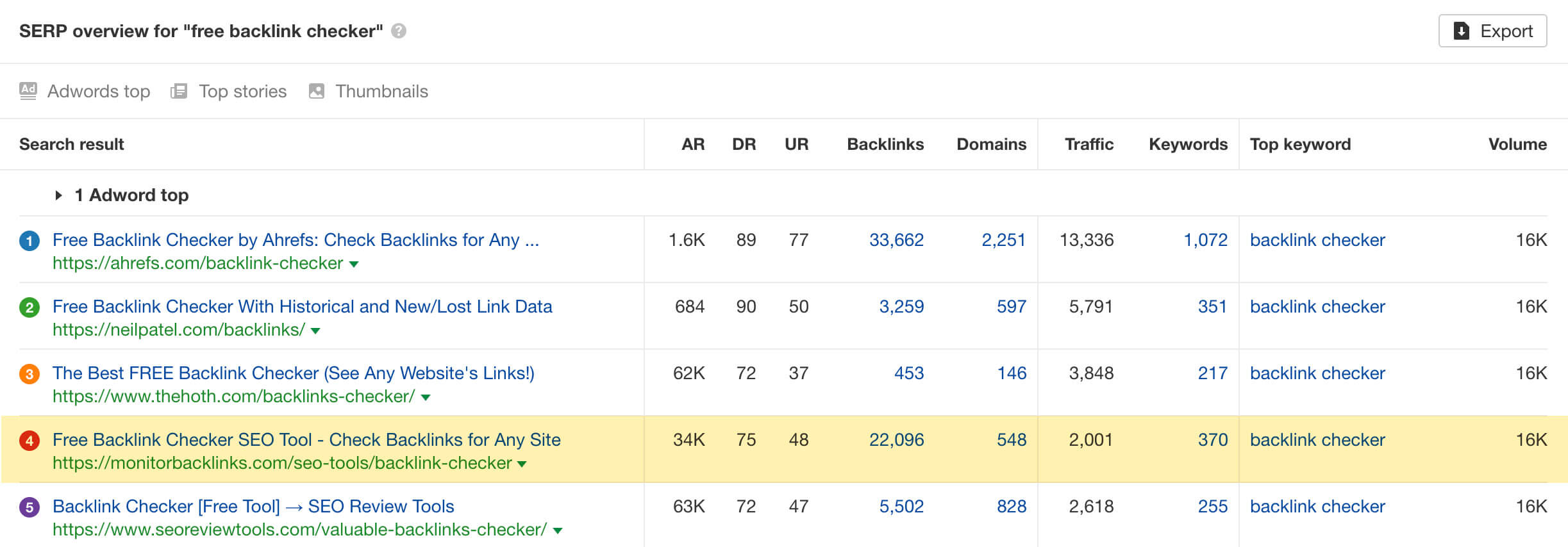
Task: Open Free Backlink Checker SEO Tool title
Action: 306,439
